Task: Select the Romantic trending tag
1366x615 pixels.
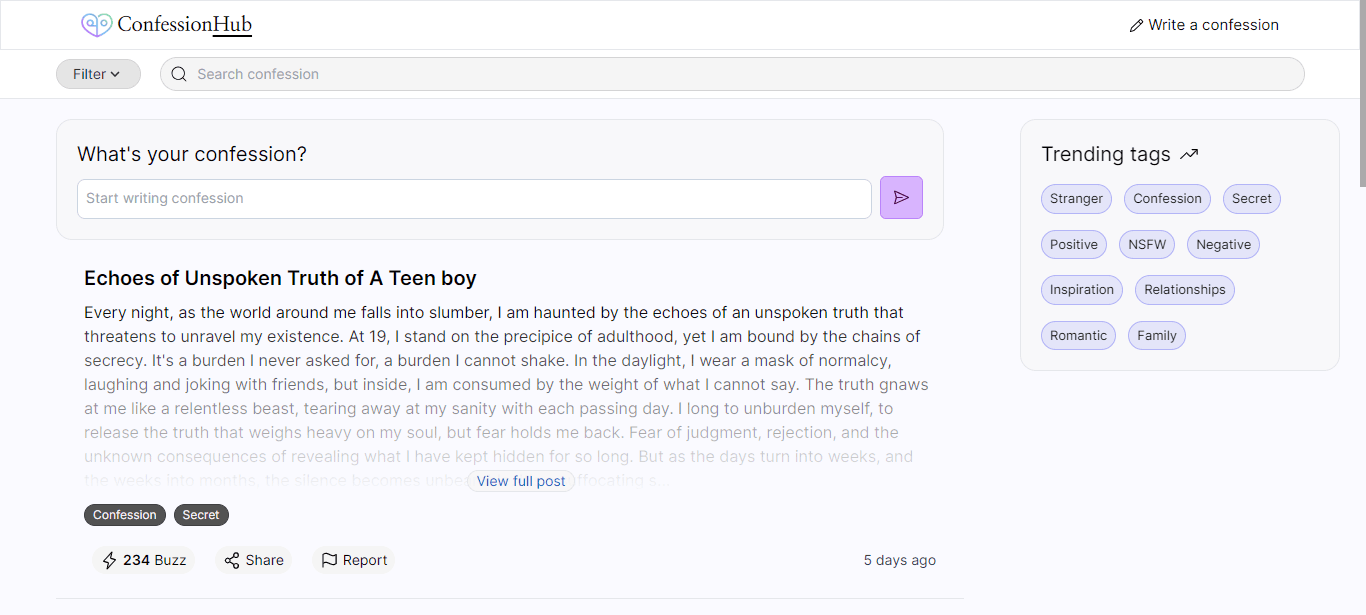Action: pyautogui.click(x=1078, y=336)
